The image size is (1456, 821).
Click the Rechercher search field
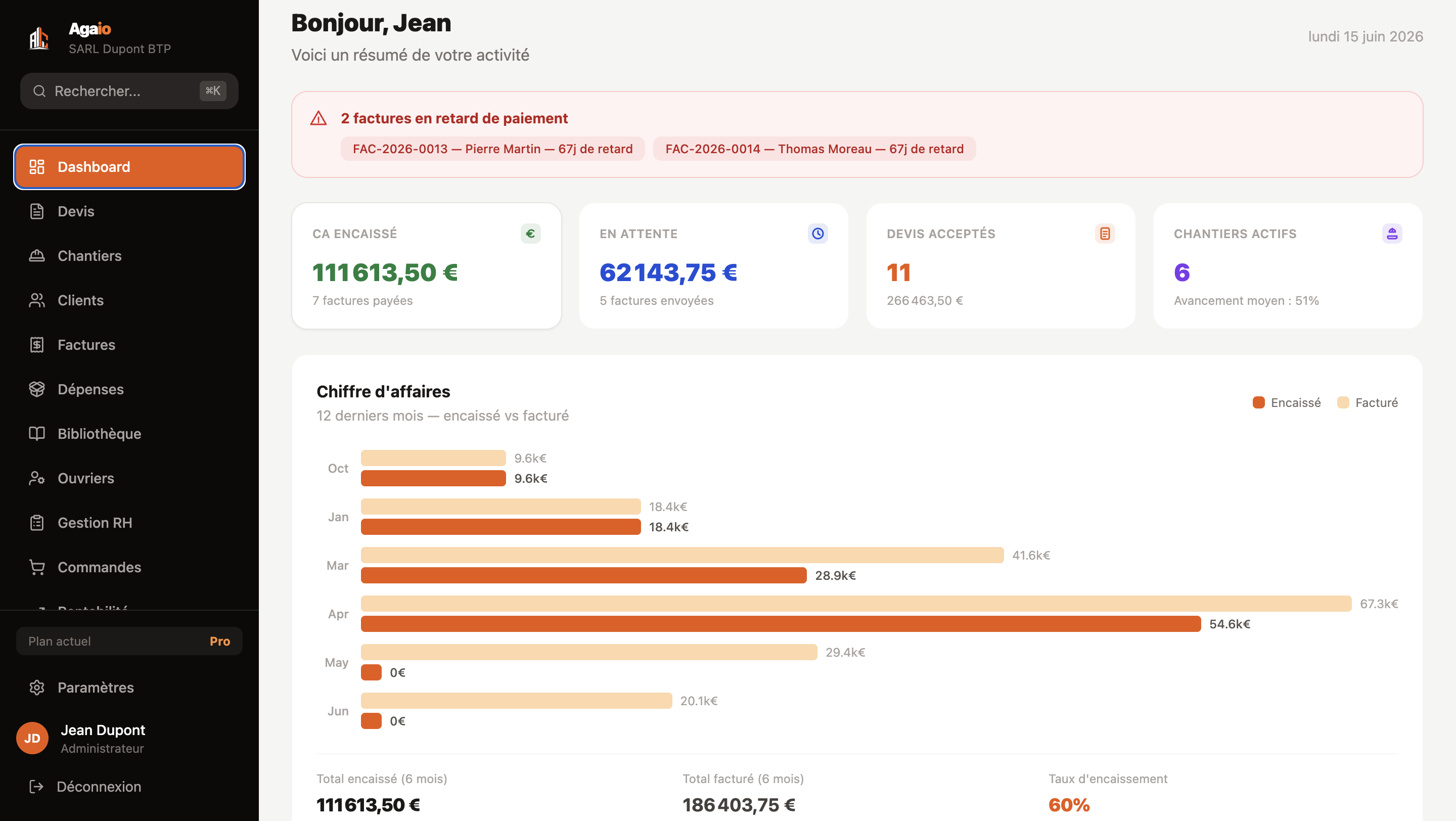129,91
